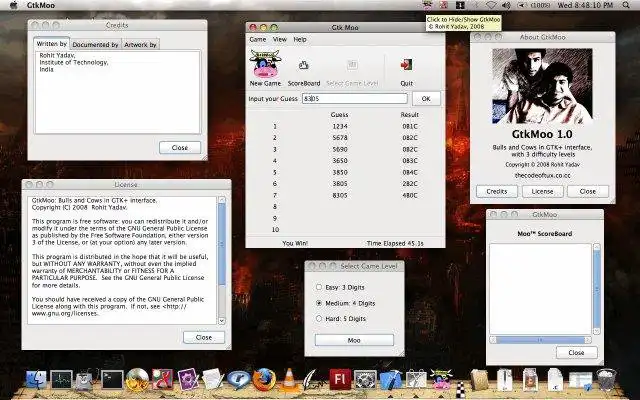Click the ScoreBoard vertical scrollbar thumb

click(x=597, y=289)
